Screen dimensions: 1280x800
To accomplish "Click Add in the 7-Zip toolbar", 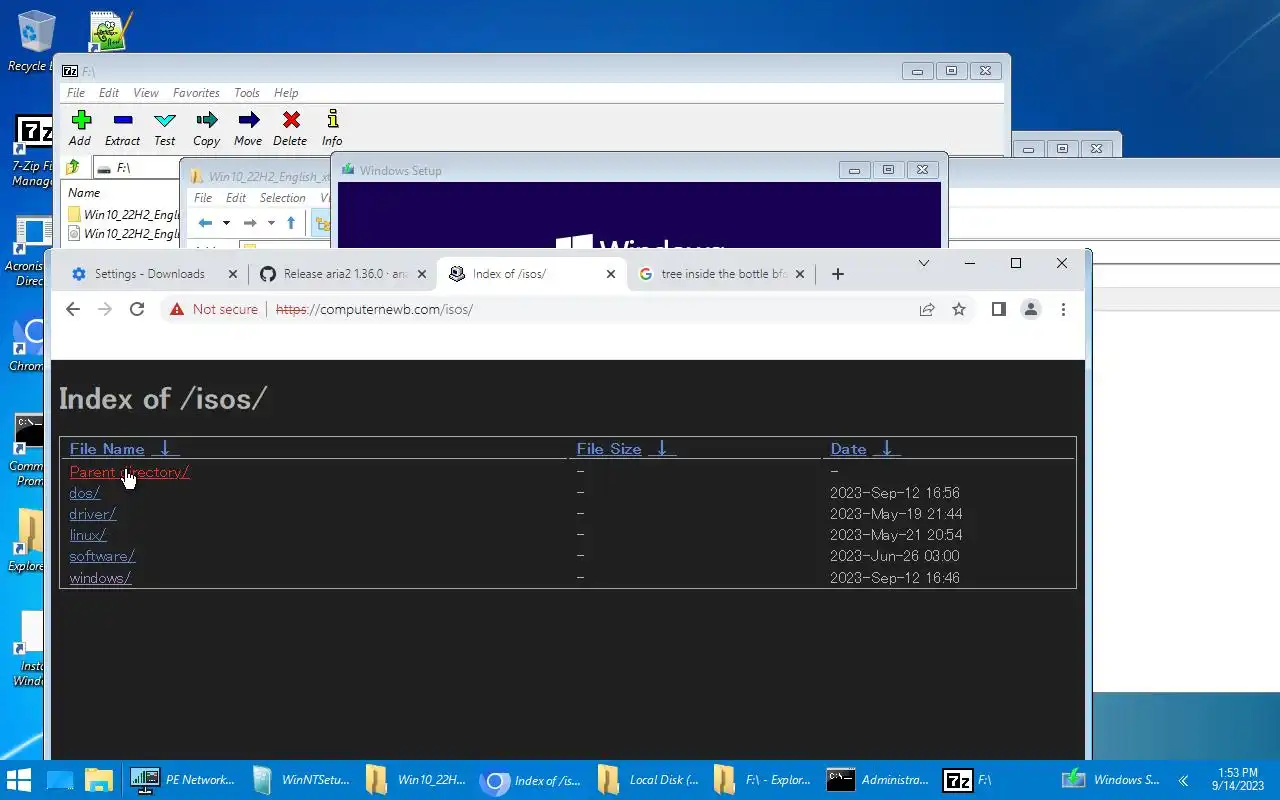I will (x=80, y=128).
